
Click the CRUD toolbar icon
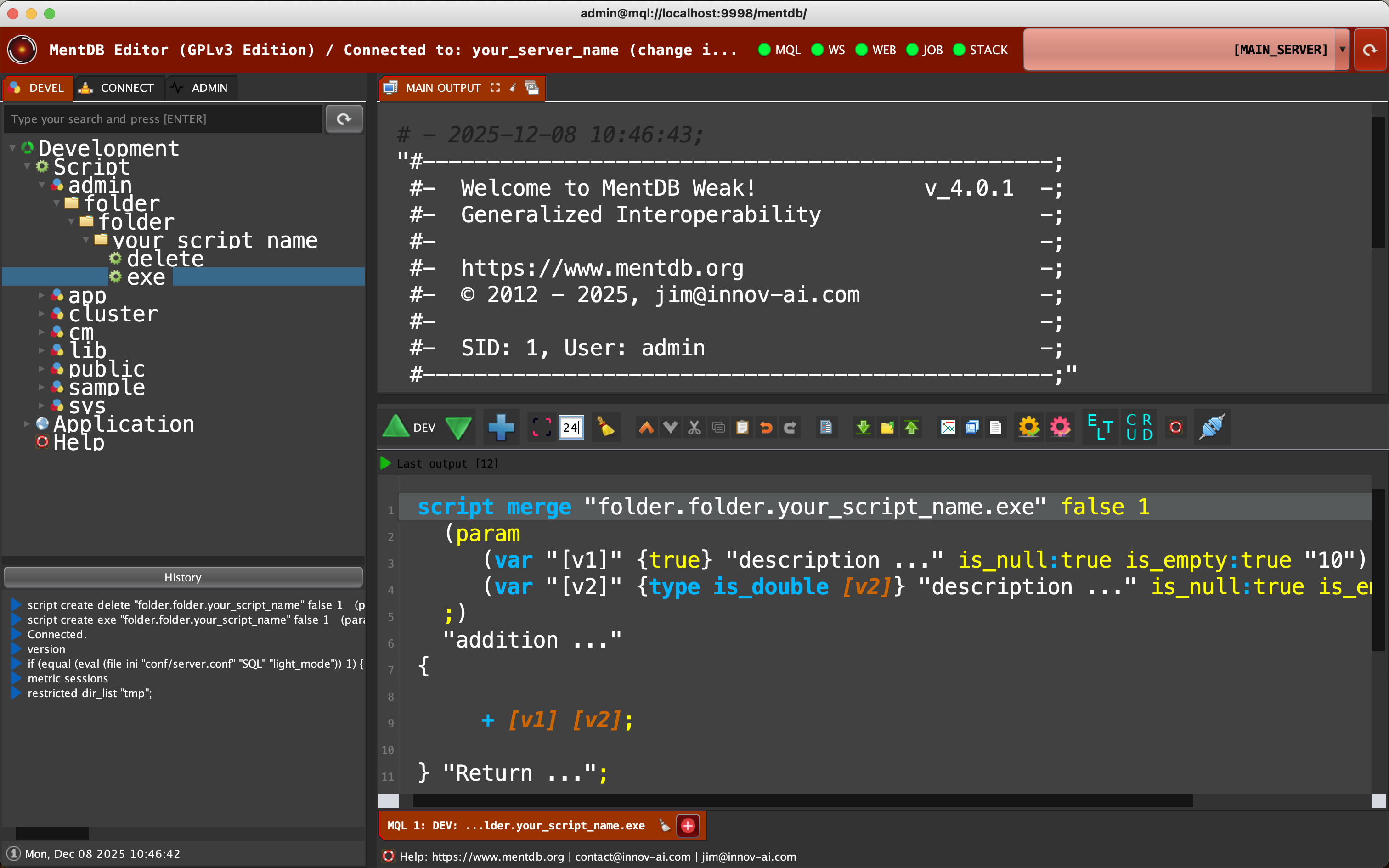pyautogui.click(x=1139, y=428)
